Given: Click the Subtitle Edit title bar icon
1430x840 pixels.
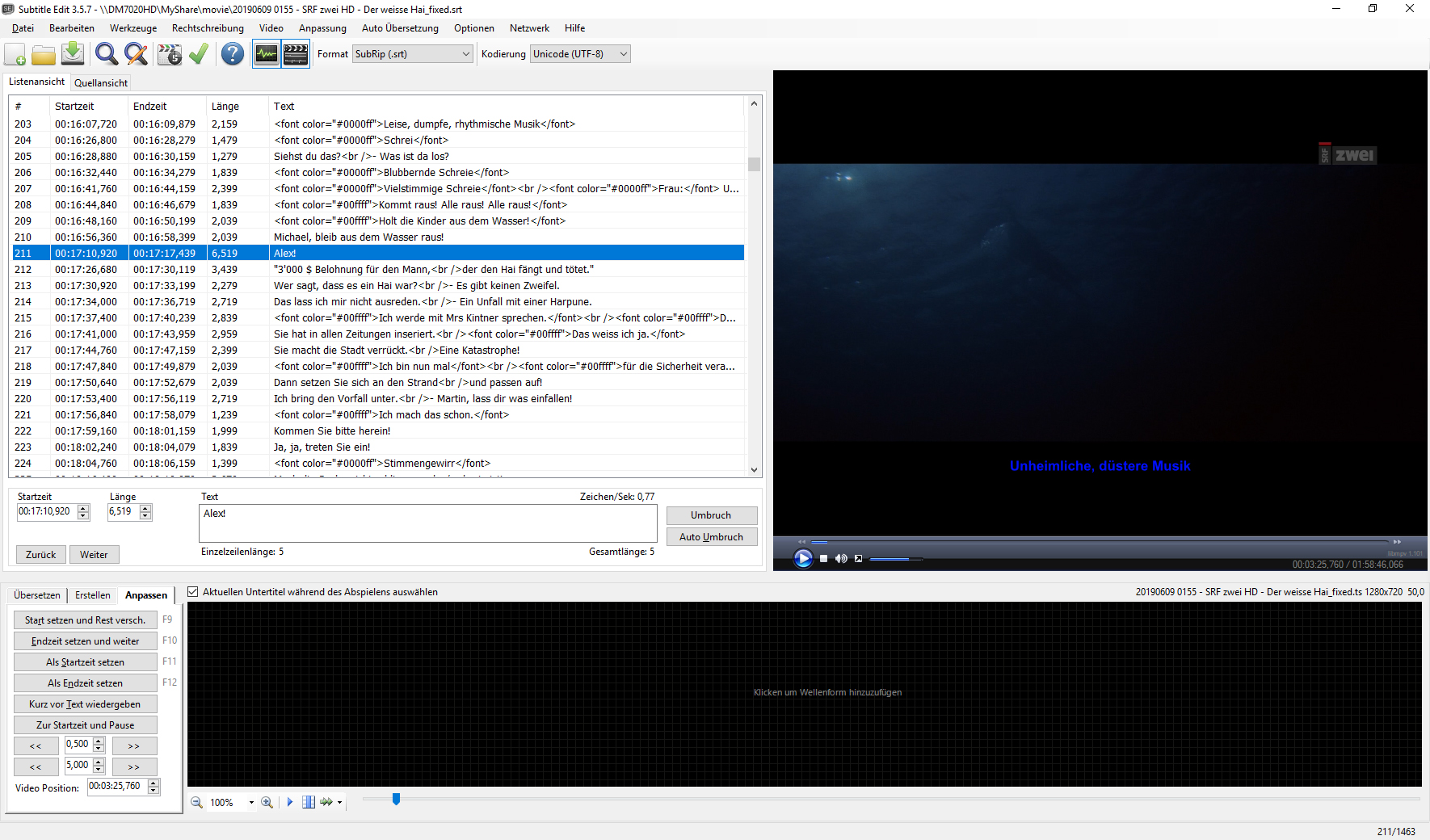Looking at the screenshot, I should tap(8, 9).
